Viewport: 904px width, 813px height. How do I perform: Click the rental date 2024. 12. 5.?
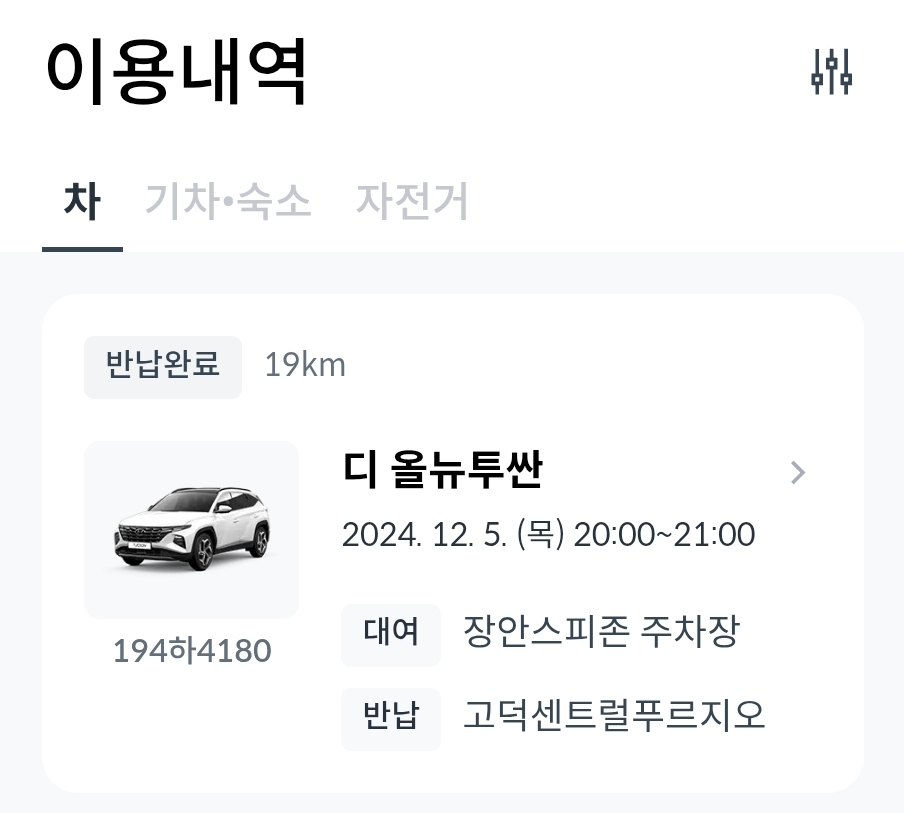[x=423, y=534]
